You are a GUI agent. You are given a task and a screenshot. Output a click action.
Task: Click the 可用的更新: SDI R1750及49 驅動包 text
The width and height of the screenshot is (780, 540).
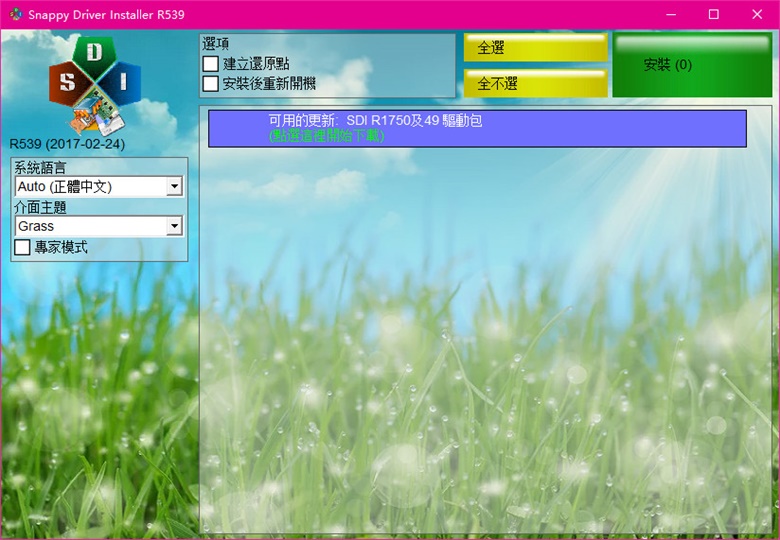point(376,121)
